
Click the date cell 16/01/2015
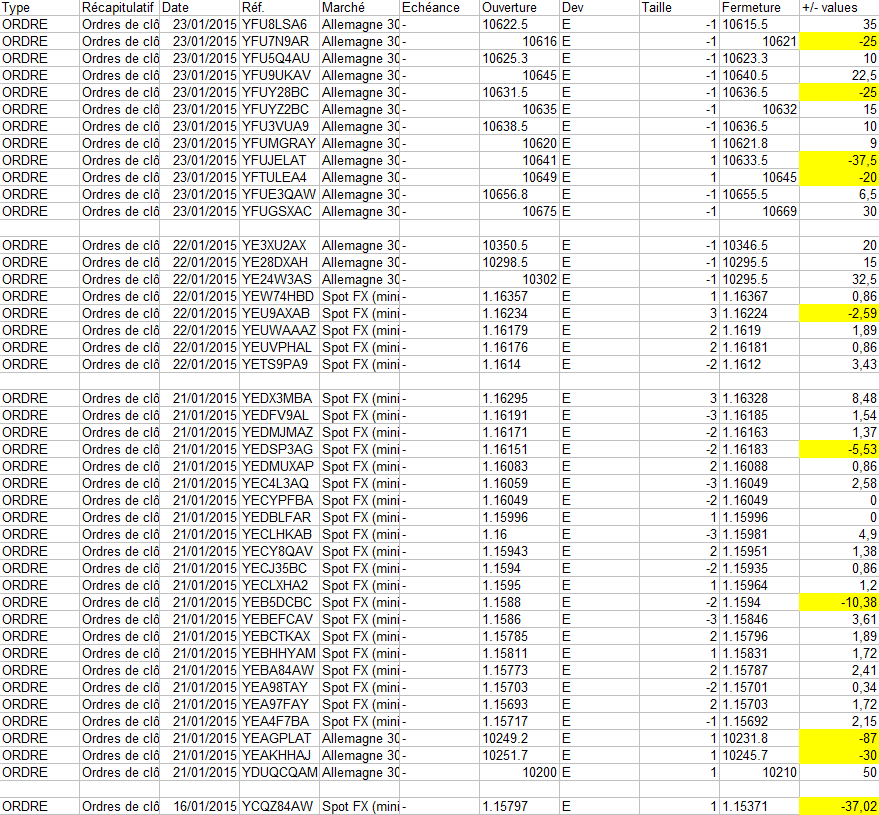200,807
